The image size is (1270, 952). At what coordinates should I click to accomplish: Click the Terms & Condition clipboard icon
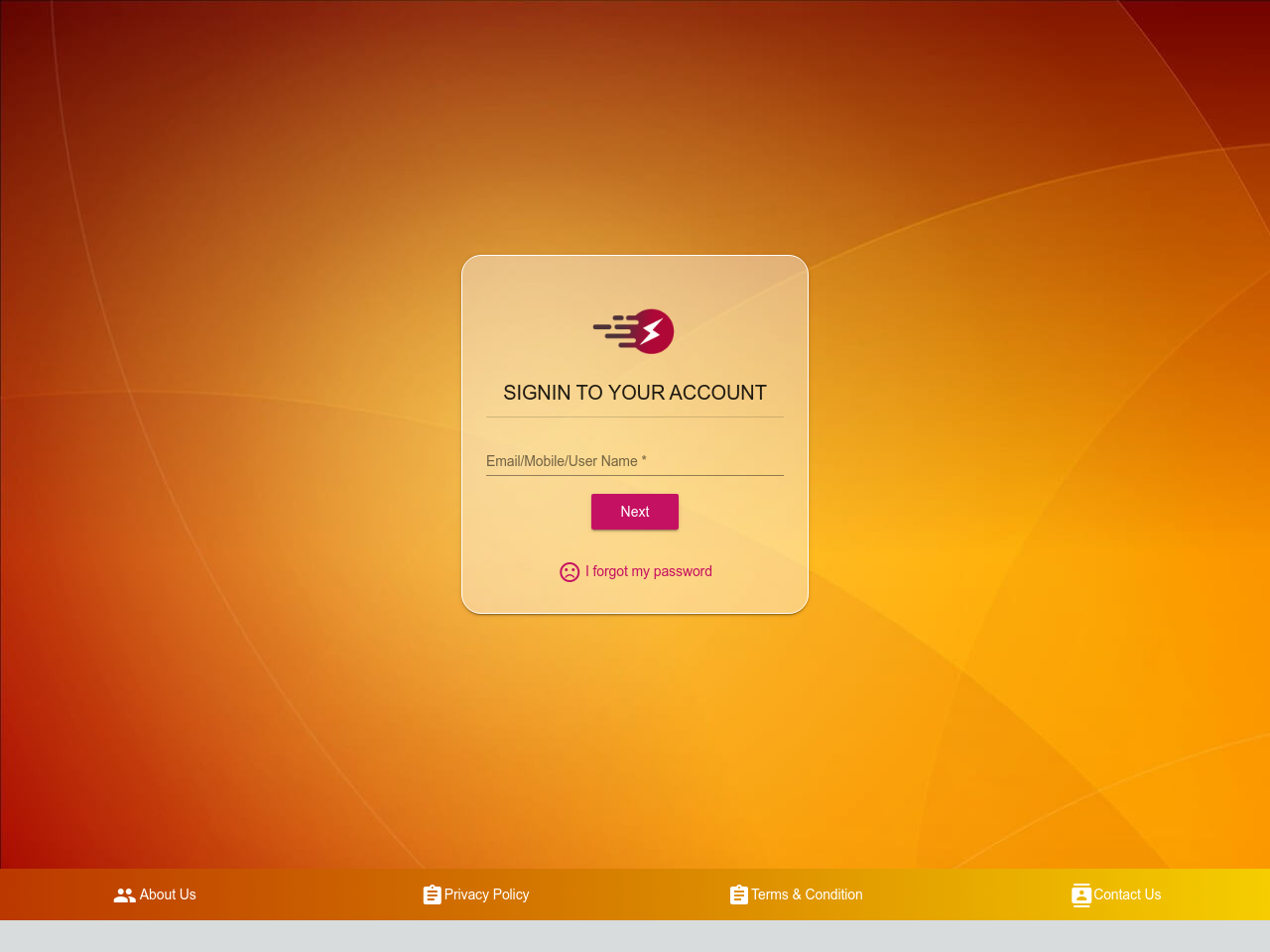coord(738,894)
